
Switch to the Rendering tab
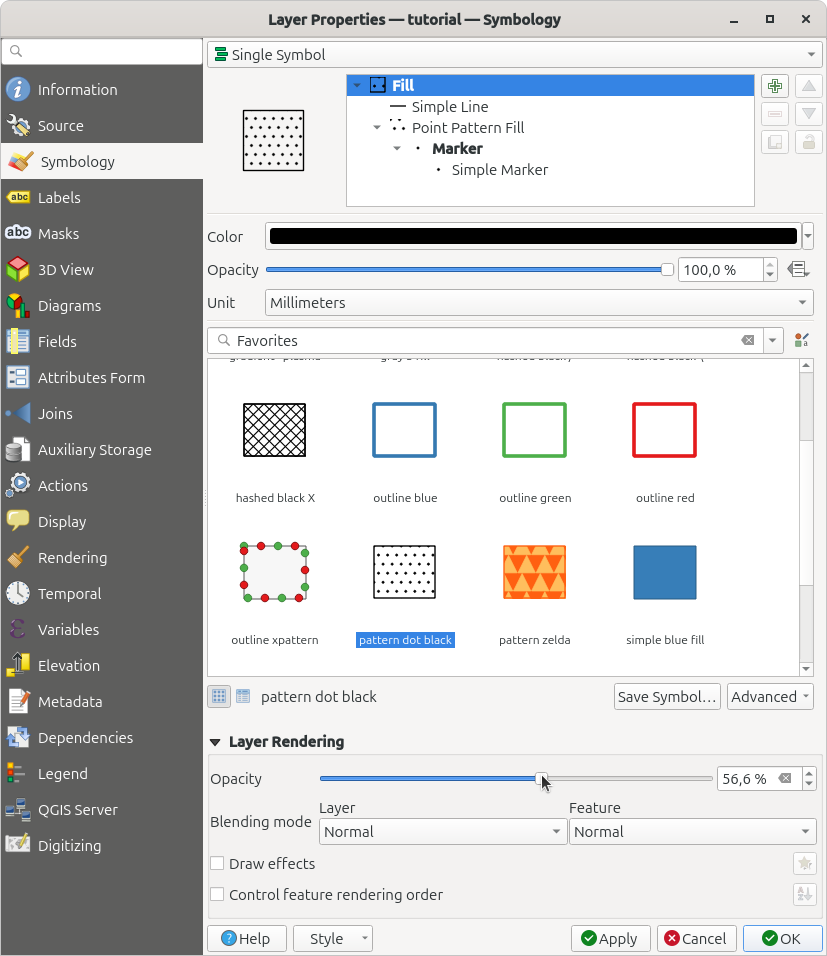(x=72, y=558)
